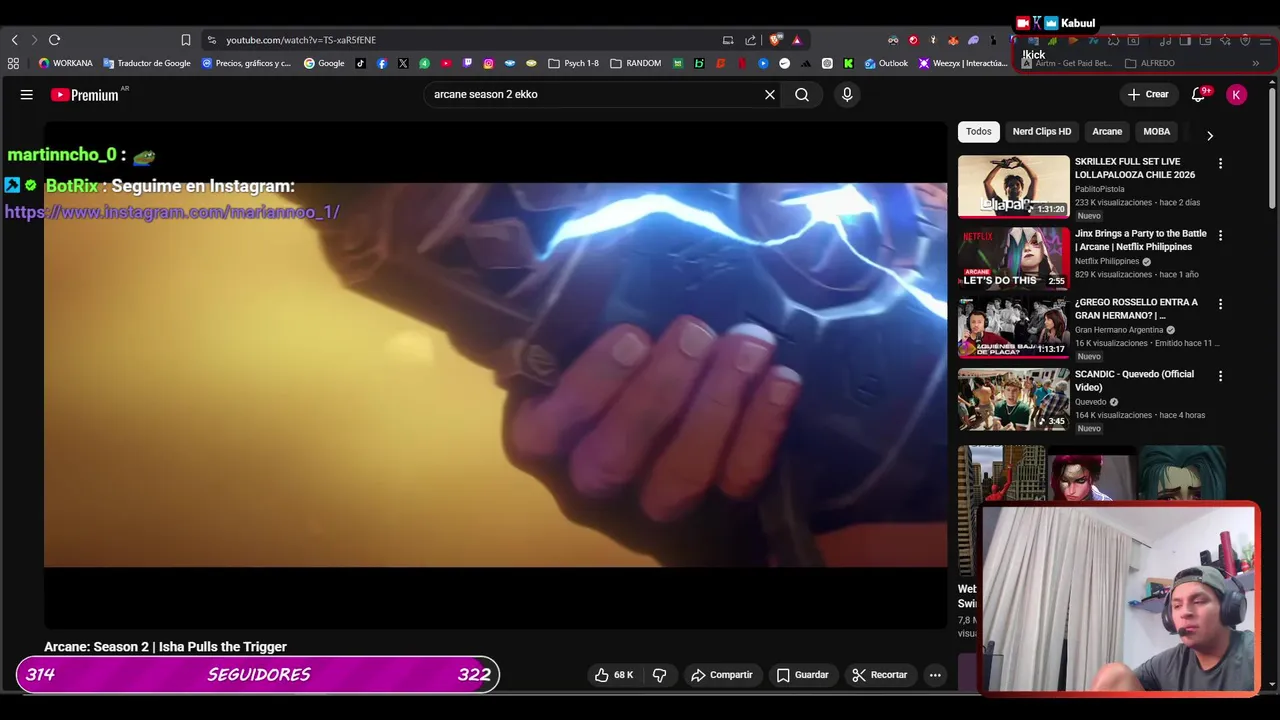1280x720 pixels.
Task: Expand the Psych 1-8 bookmark folder
Action: [x=573, y=63]
